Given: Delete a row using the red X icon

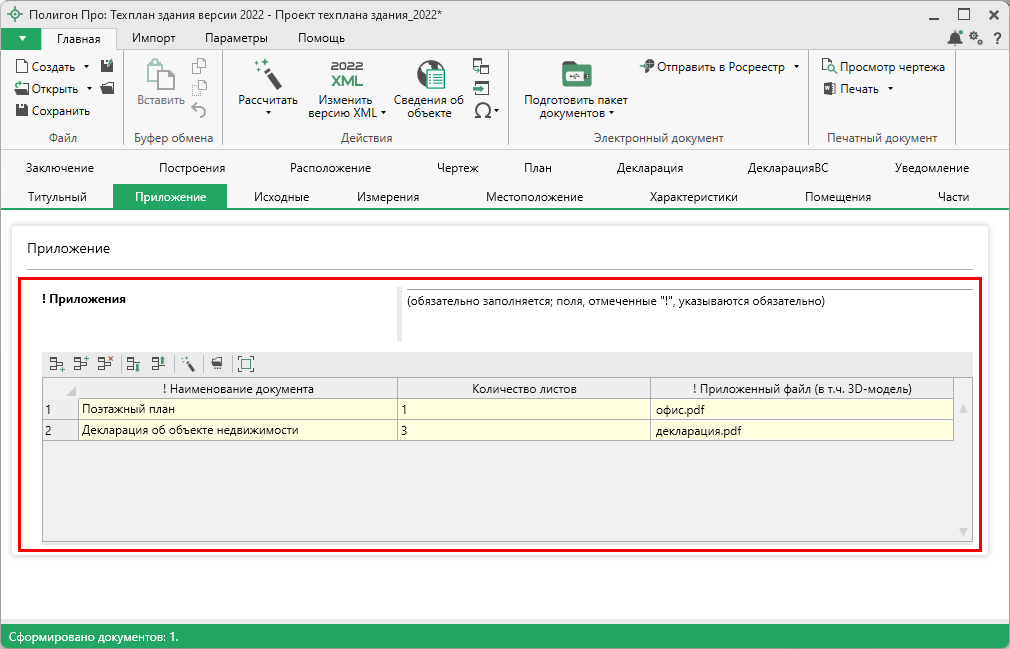Looking at the screenshot, I should 106,364.
